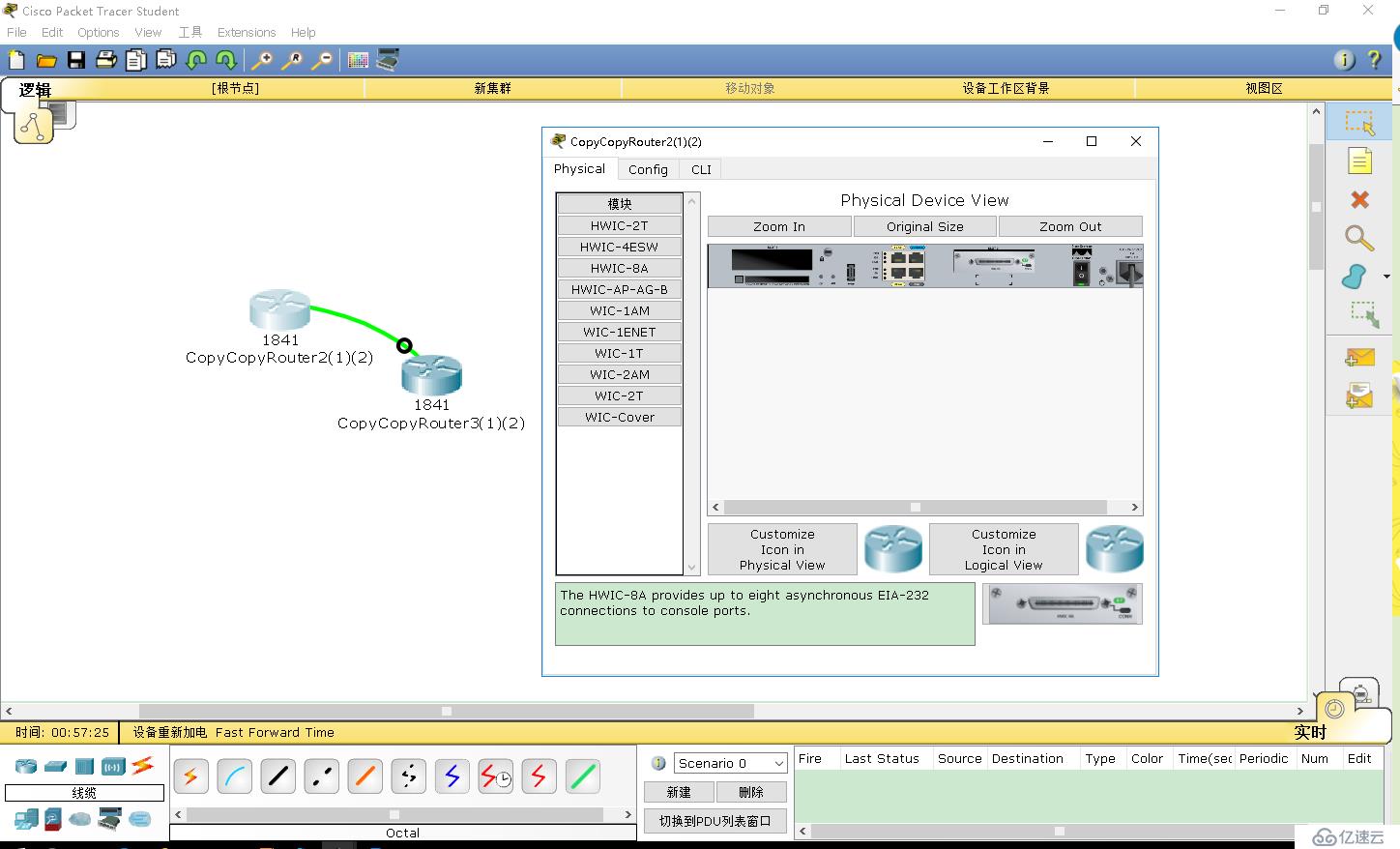Customize Icon in Logical View button
The width and height of the screenshot is (1400, 849).
point(1004,549)
